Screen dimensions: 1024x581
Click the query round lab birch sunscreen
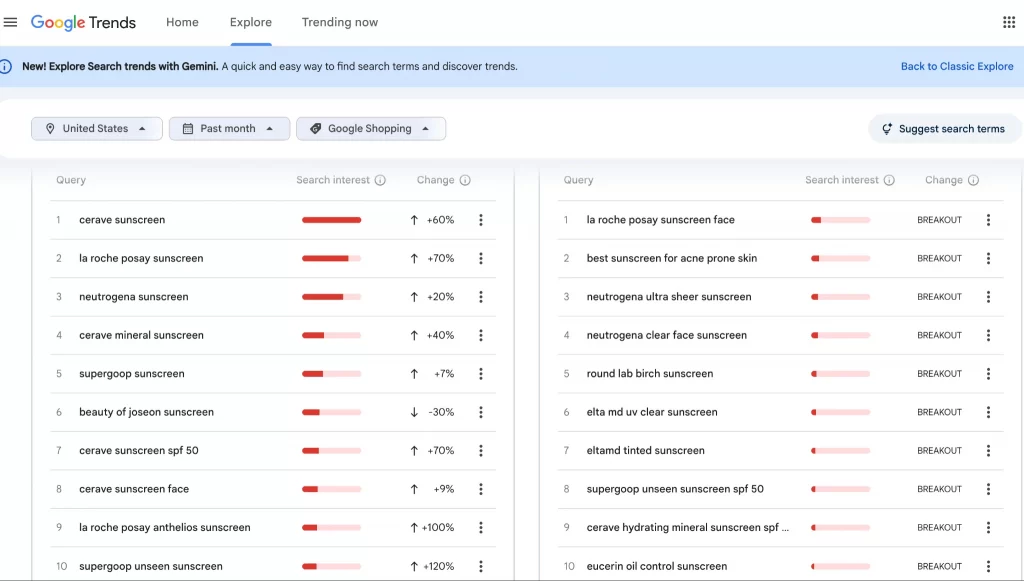(650, 374)
